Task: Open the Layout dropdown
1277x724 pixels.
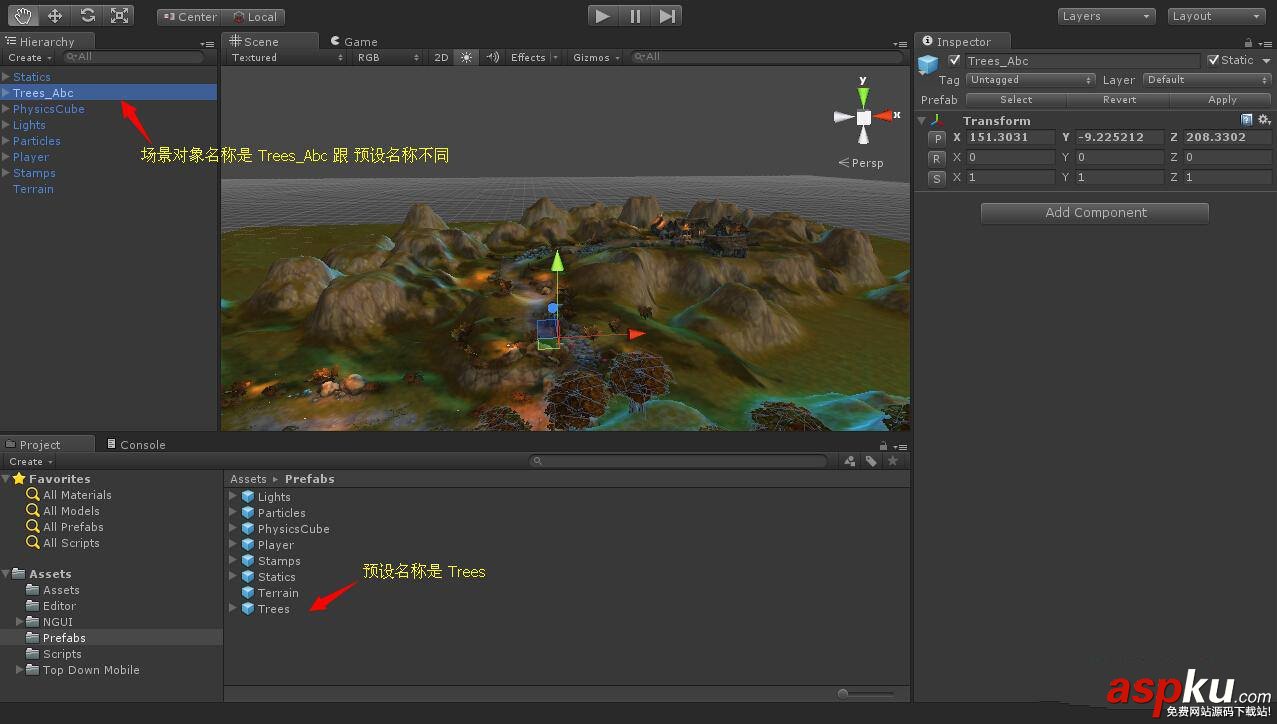Action: coord(1216,16)
